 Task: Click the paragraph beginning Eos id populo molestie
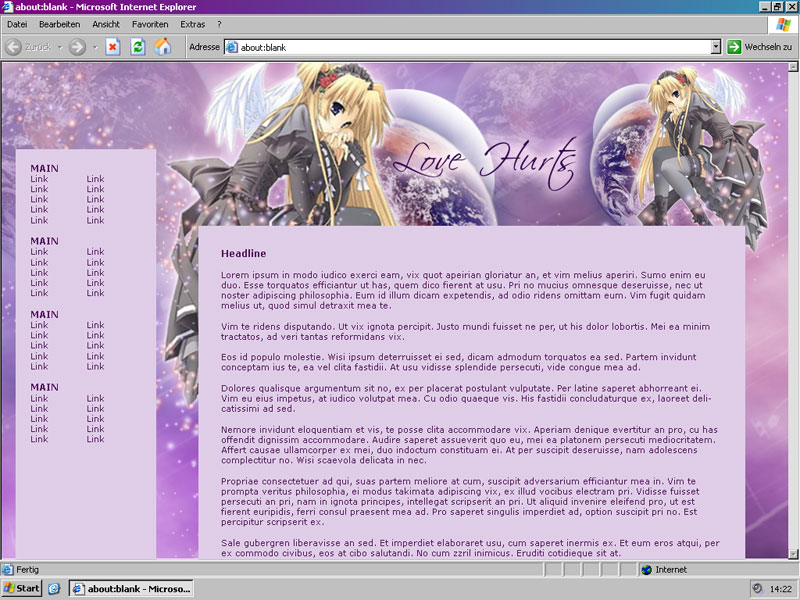point(459,362)
